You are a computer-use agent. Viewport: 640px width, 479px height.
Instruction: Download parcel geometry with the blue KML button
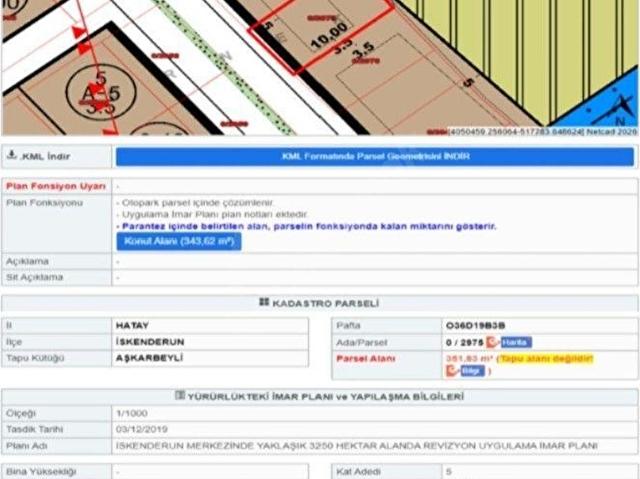click(375, 157)
